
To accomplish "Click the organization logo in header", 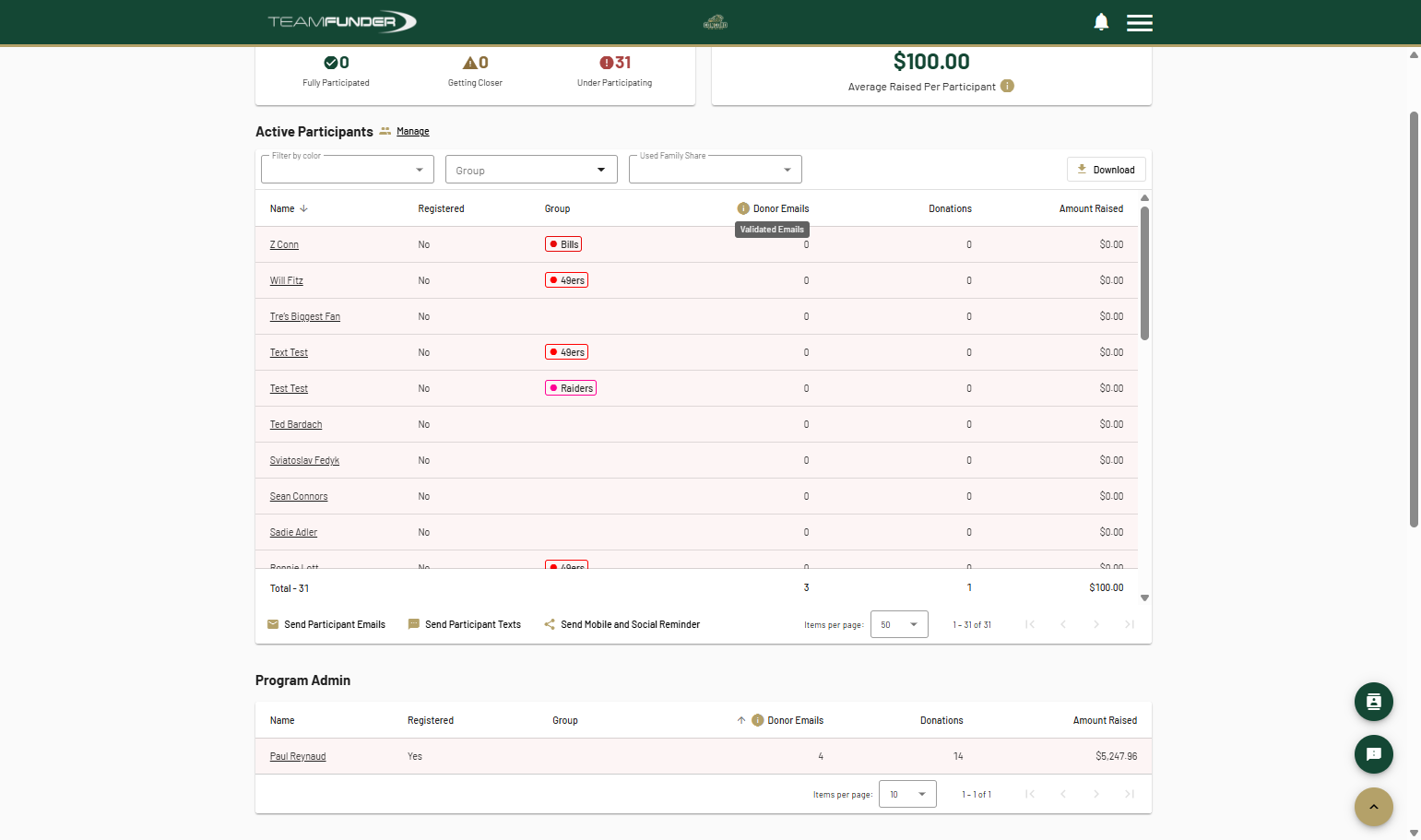I will pos(716,22).
